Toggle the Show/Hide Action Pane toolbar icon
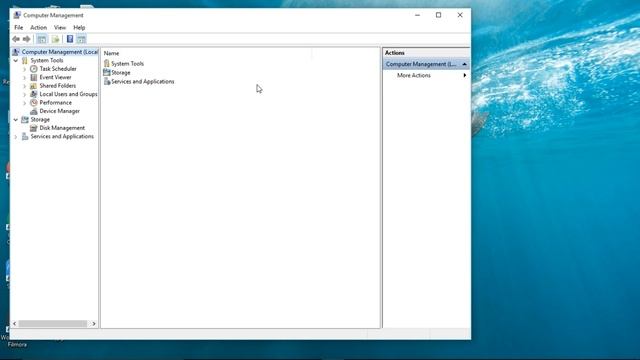640x360 pixels. click(x=81, y=39)
